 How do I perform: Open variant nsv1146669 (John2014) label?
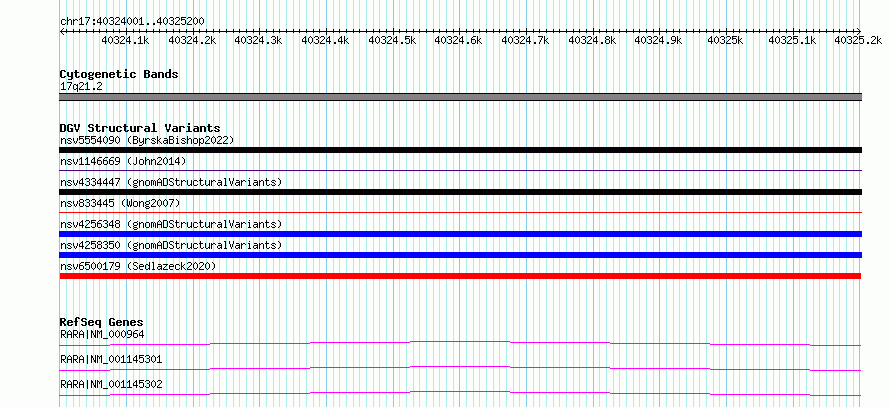point(123,161)
